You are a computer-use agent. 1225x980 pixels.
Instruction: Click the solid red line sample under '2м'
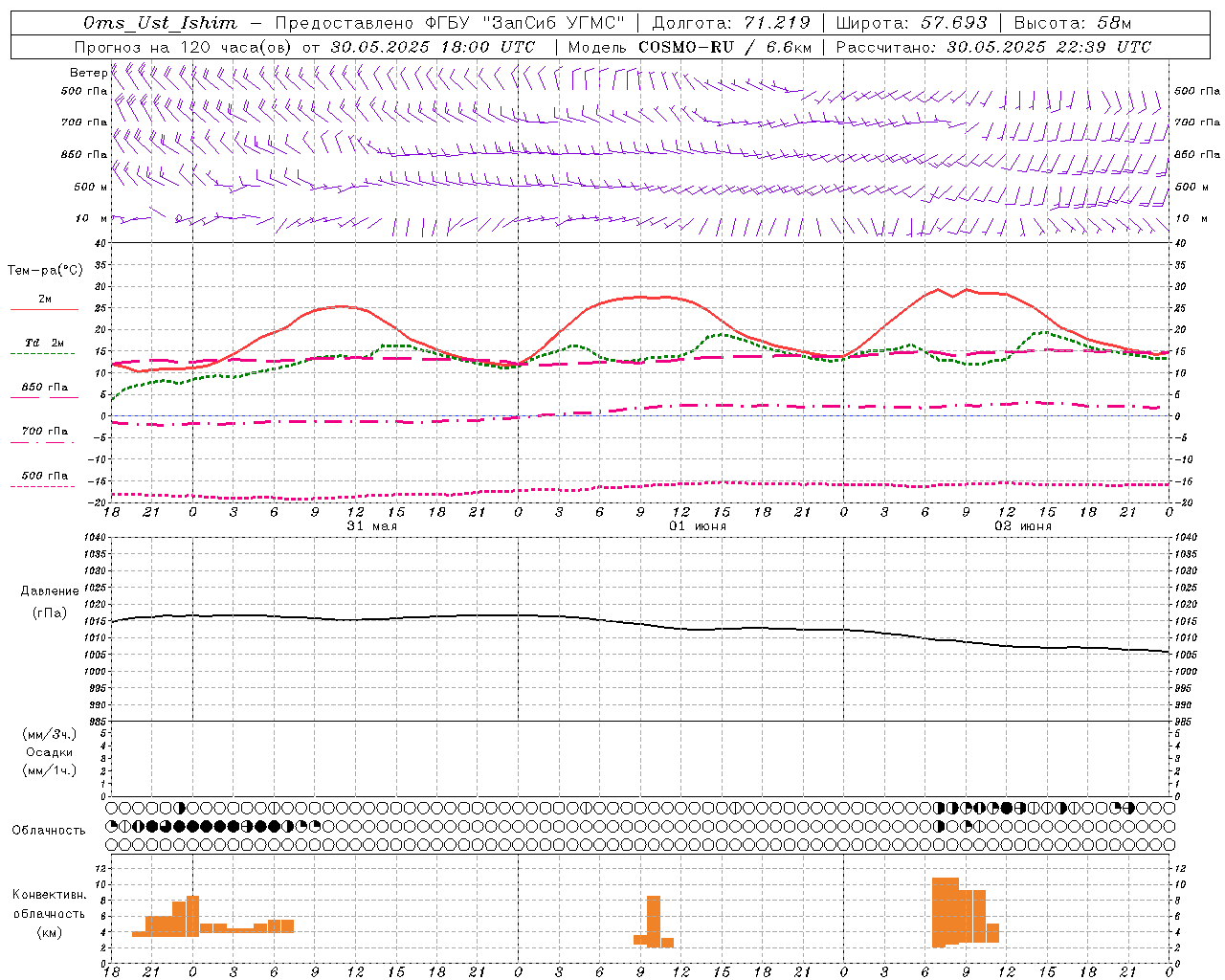pos(44,309)
